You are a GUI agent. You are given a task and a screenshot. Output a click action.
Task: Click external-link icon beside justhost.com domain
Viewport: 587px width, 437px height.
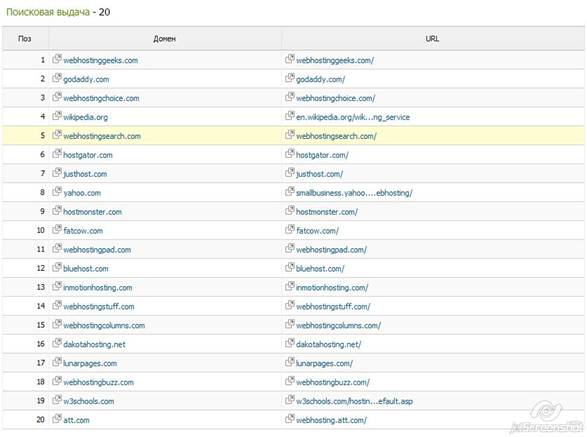tap(57, 173)
